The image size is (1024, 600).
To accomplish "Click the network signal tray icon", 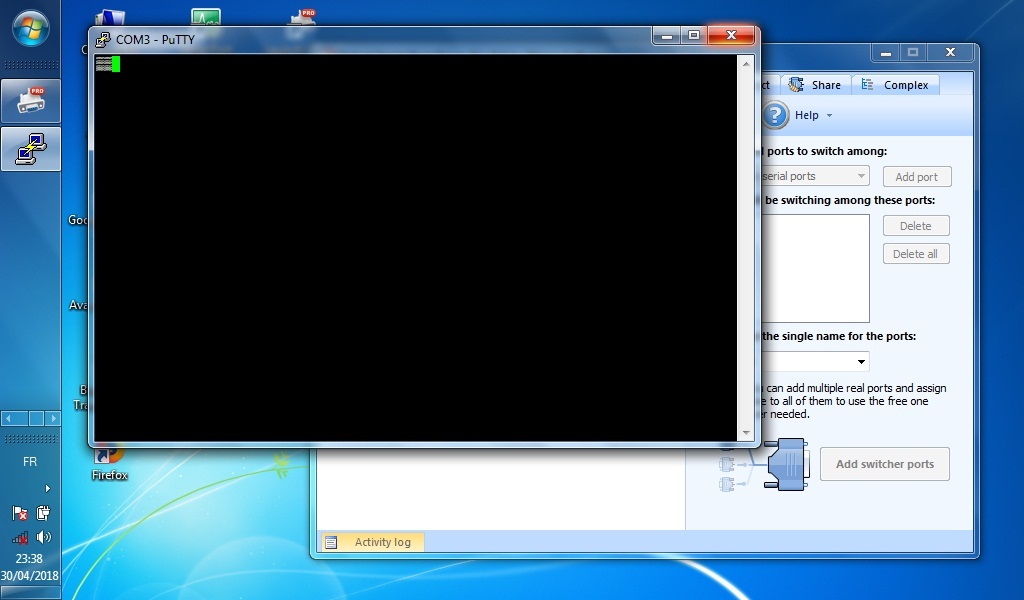I will (20, 537).
